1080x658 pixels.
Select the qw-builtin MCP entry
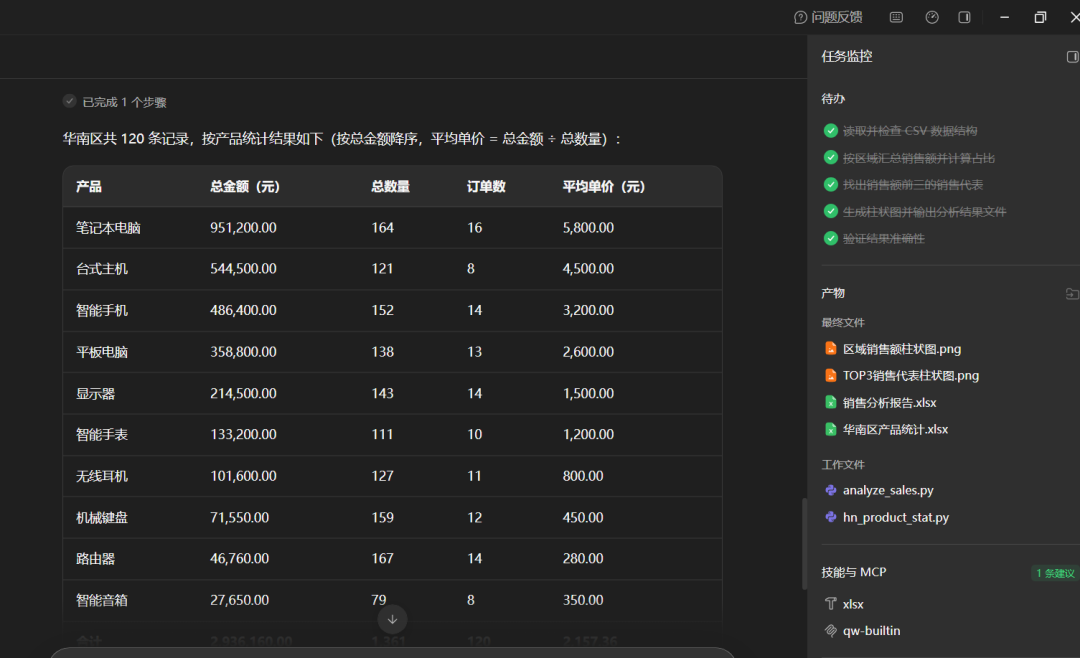[871, 630]
